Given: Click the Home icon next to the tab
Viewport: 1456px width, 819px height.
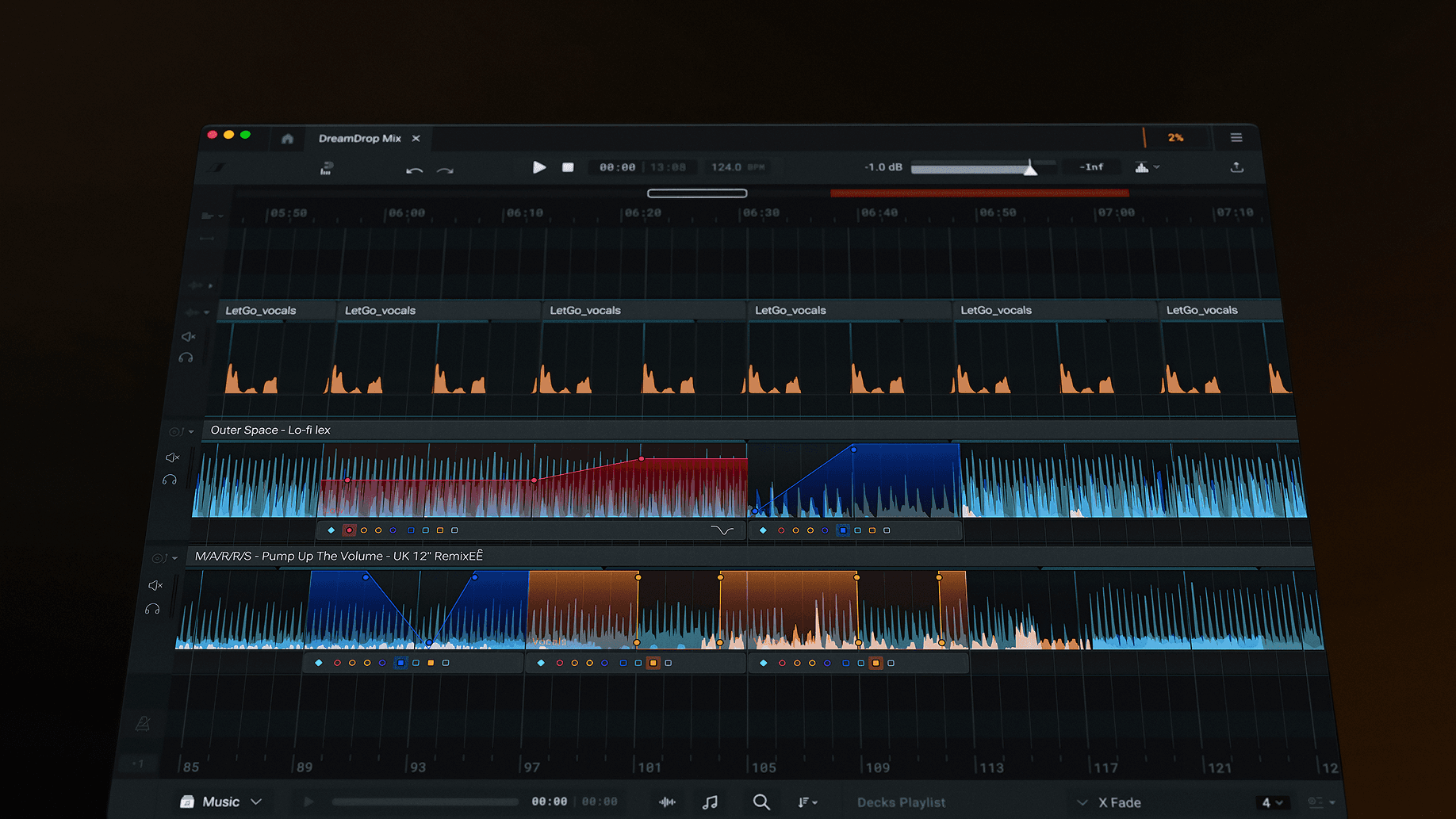Looking at the screenshot, I should tap(287, 138).
